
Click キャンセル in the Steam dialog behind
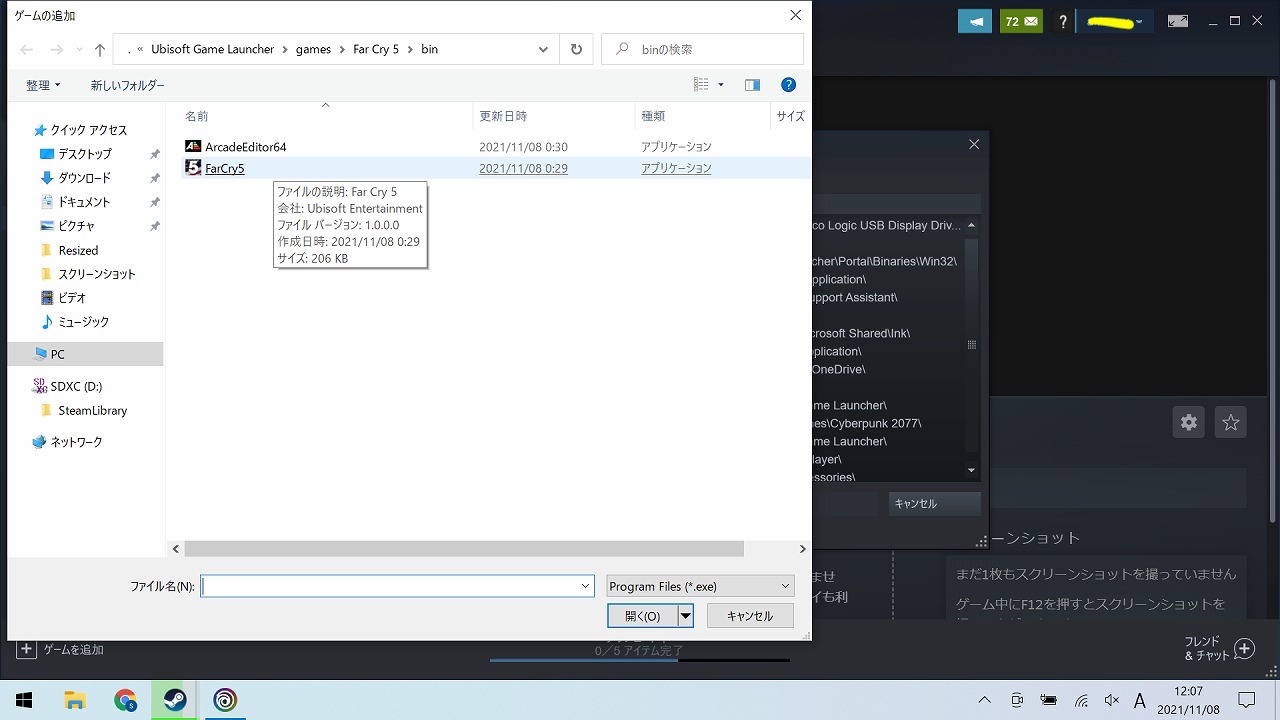point(934,504)
